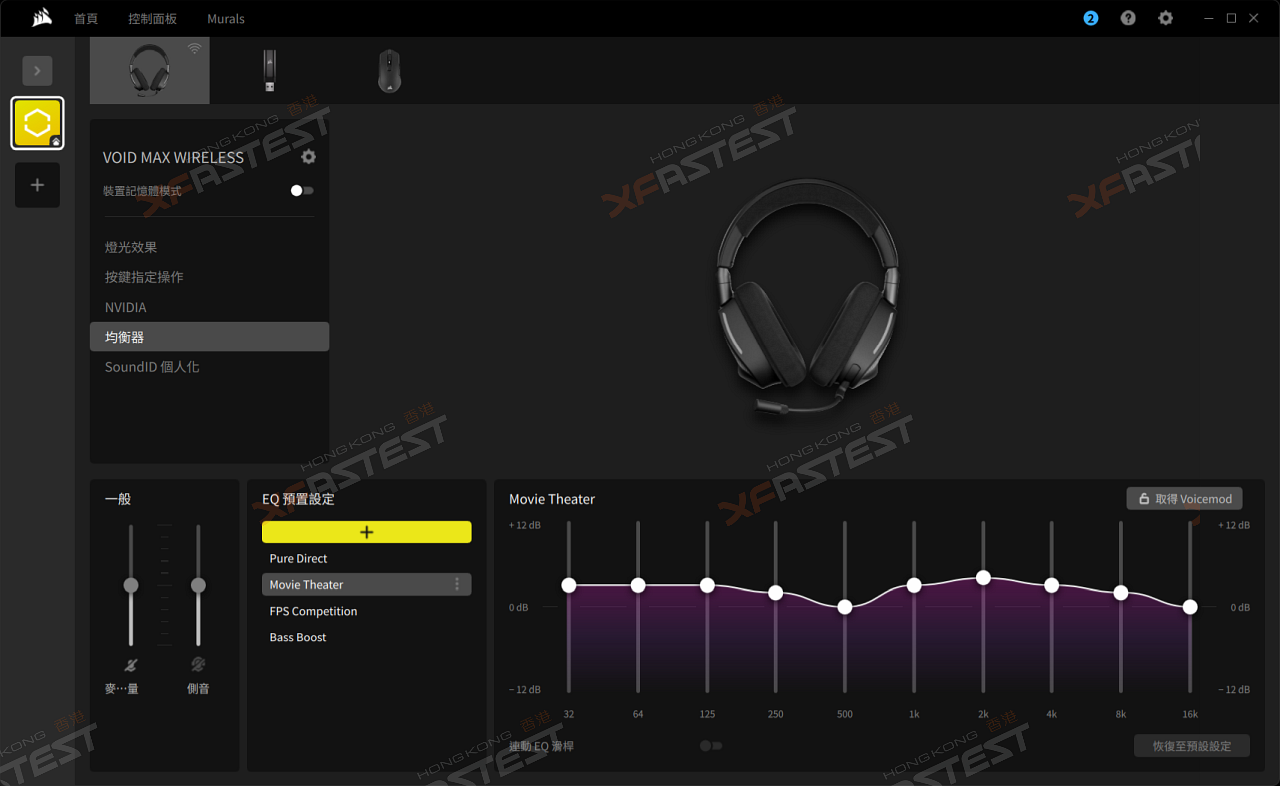Open the notifications badge icon
Image resolution: width=1280 pixels, height=786 pixels.
[1091, 18]
